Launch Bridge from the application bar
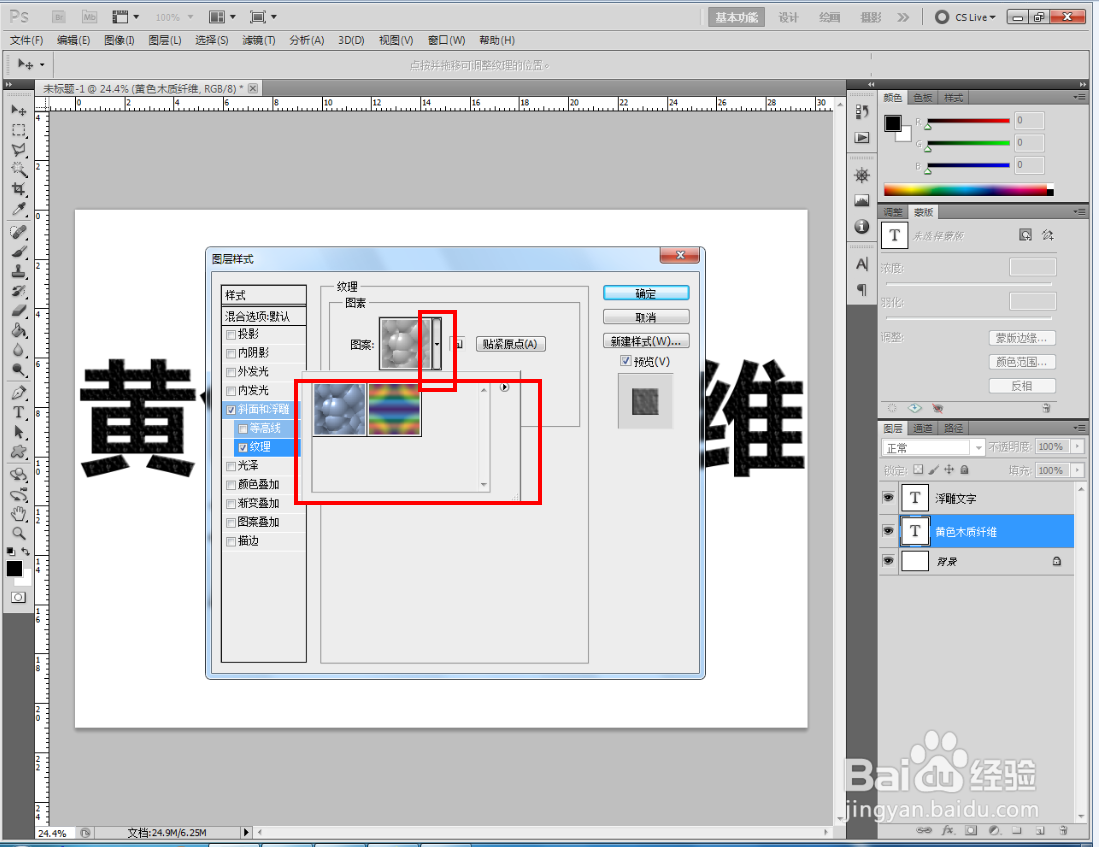Viewport: 1099px width, 847px height. pyautogui.click(x=60, y=17)
